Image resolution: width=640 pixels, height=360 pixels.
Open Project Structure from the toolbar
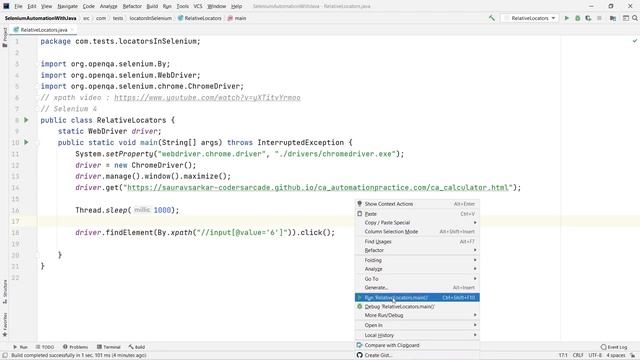(x=613, y=18)
